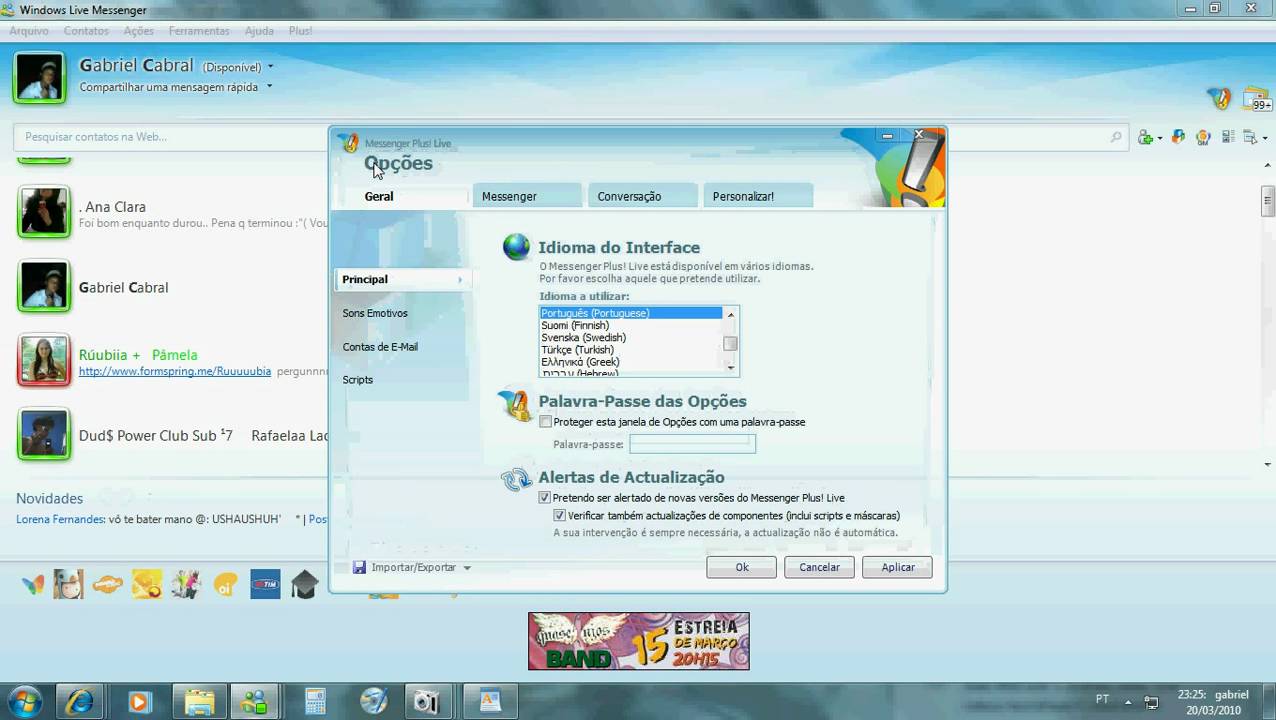Show hidden system tray icons
The height and width of the screenshot is (720, 1276).
(1128, 700)
